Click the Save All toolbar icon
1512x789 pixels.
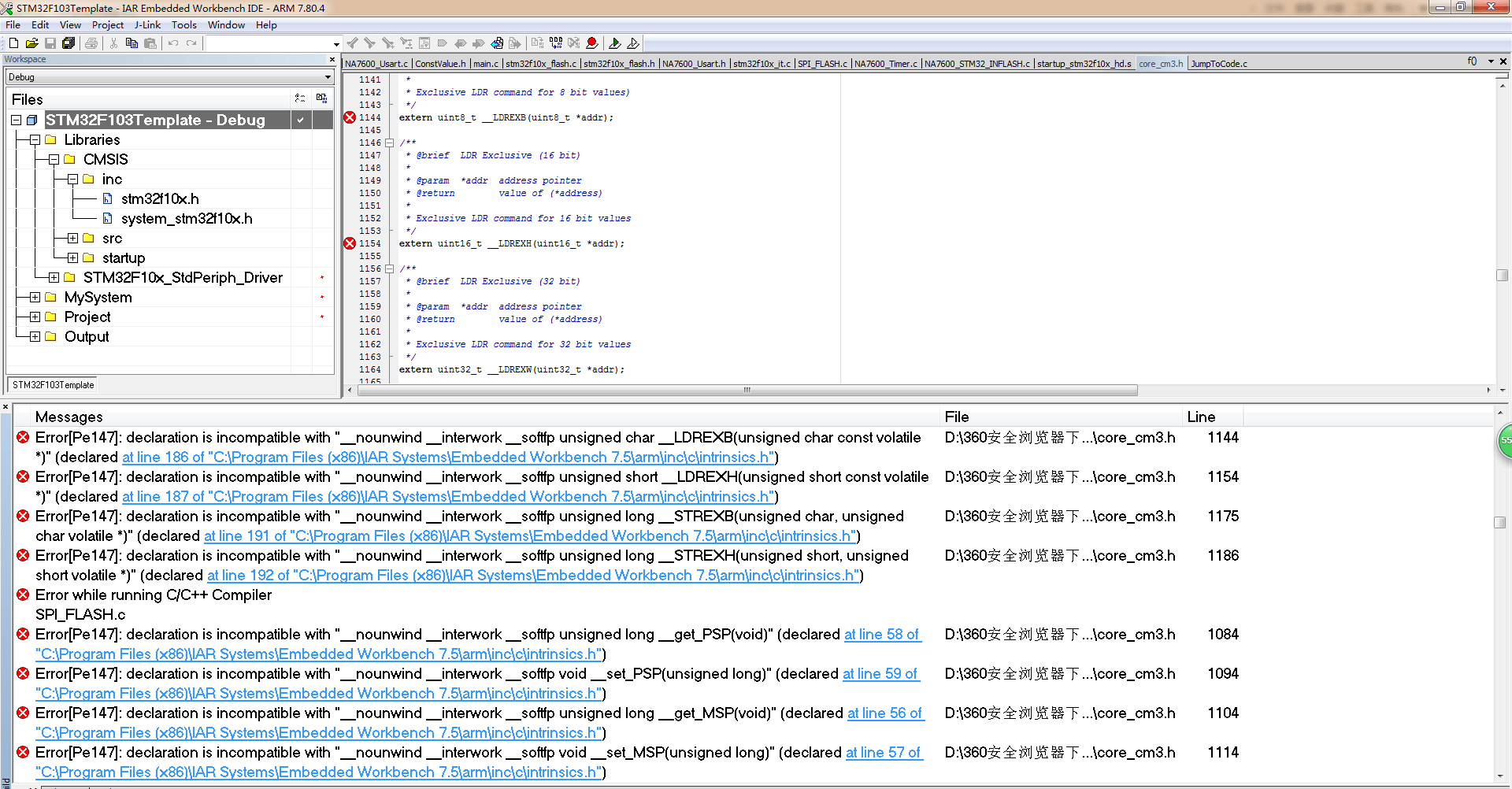[x=69, y=43]
